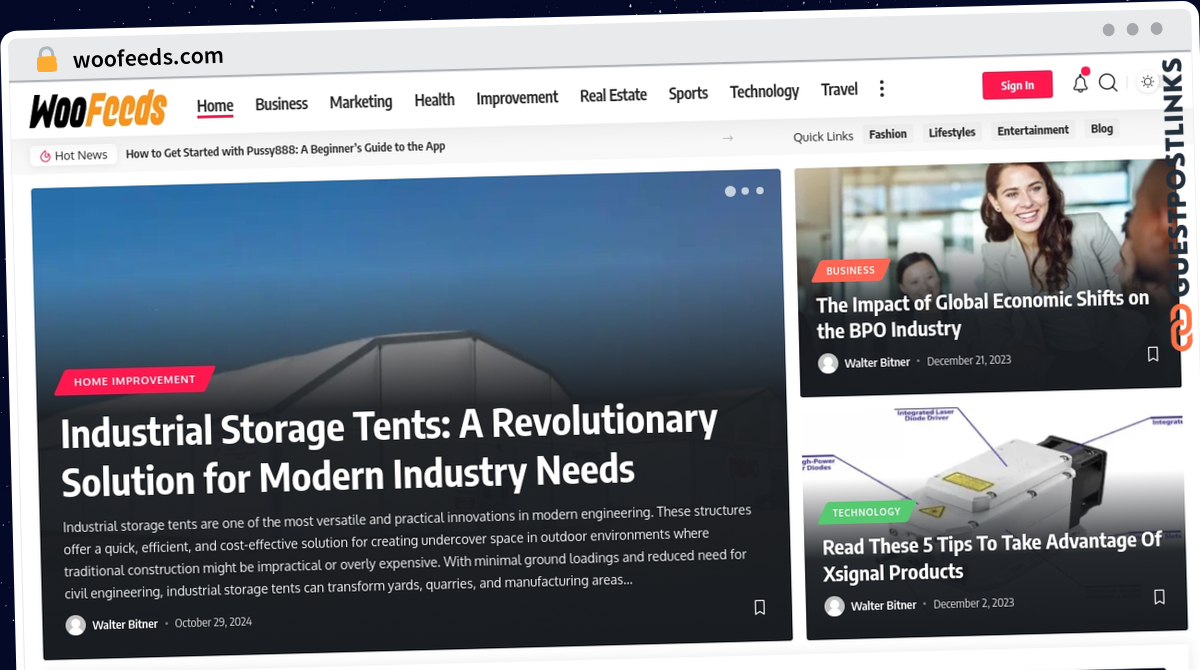The image size is (1200, 670).
Task: Open The Impact of Global Economic Shifts article
Action: 983,314
